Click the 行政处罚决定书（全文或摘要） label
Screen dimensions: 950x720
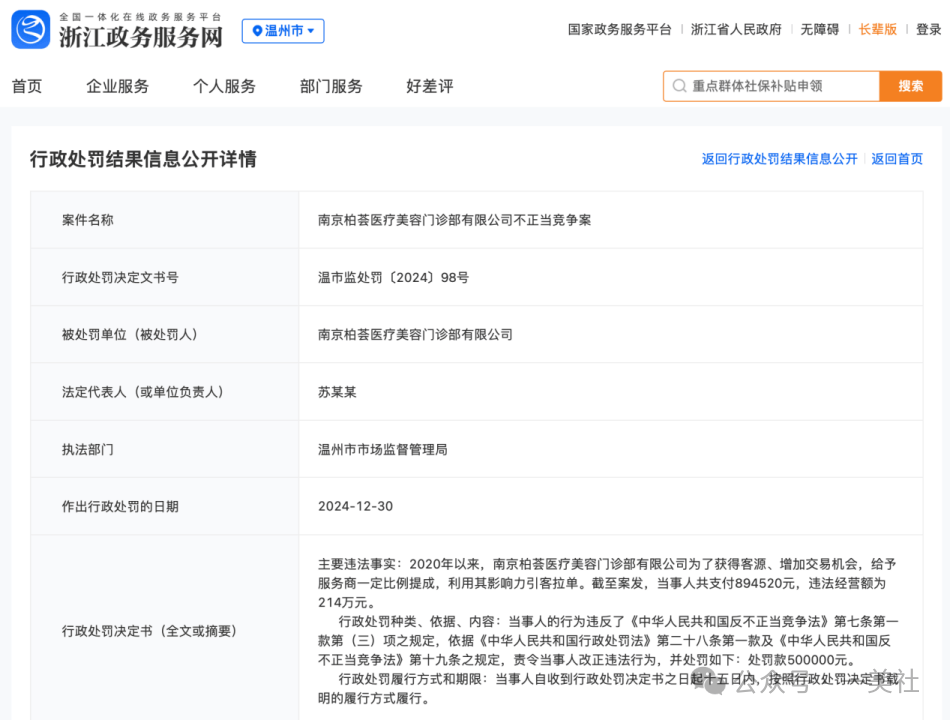tap(150, 631)
